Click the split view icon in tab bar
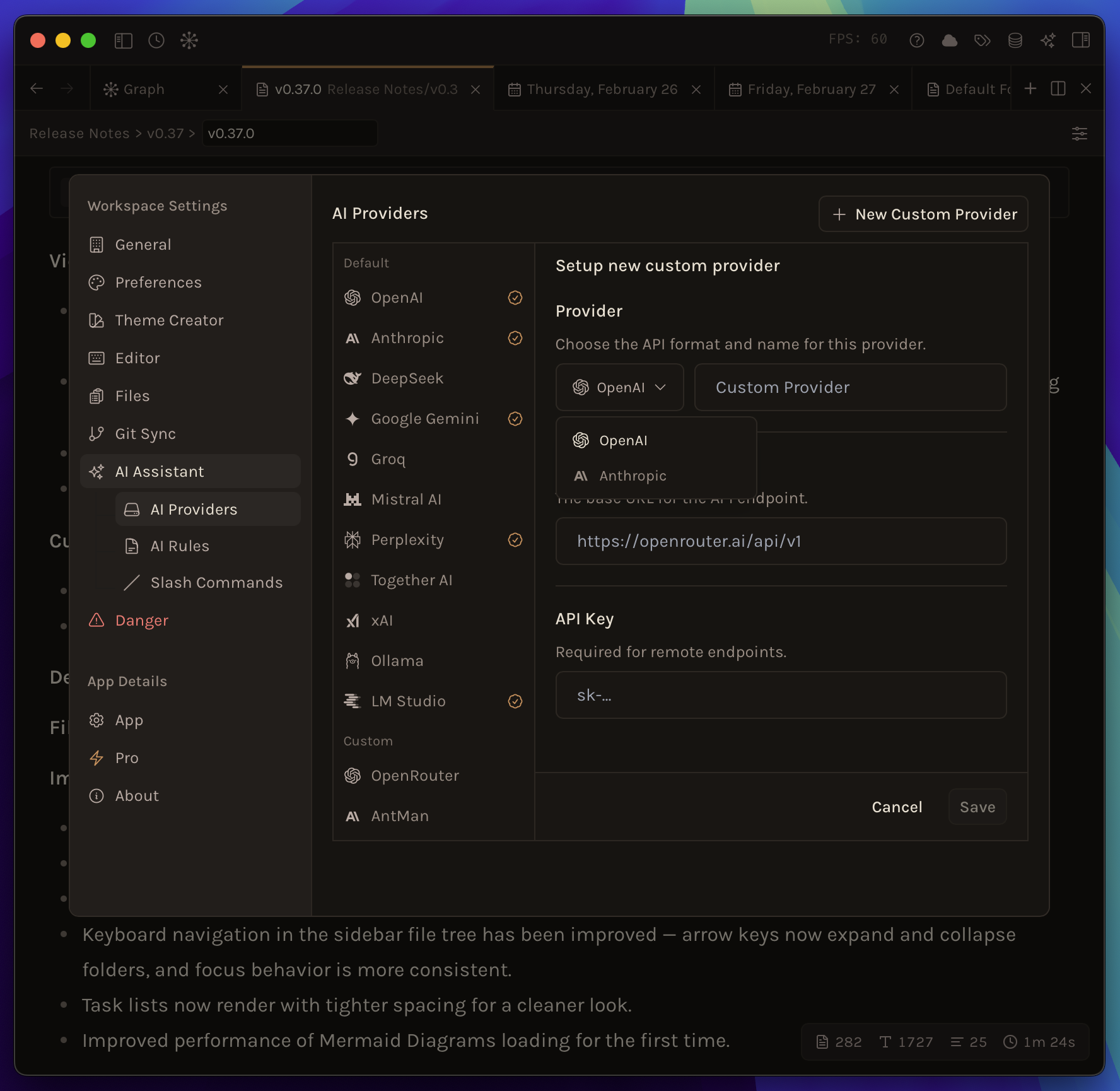Viewport: 1120px width, 1091px height. click(x=1058, y=89)
